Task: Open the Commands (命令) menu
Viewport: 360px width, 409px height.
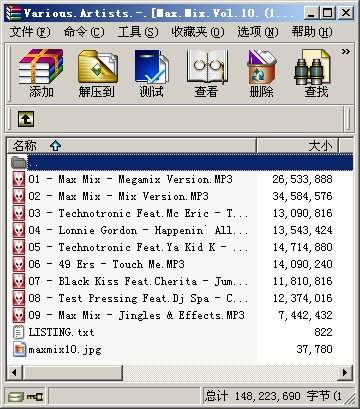Action: pyautogui.click(x=84, y=32)
